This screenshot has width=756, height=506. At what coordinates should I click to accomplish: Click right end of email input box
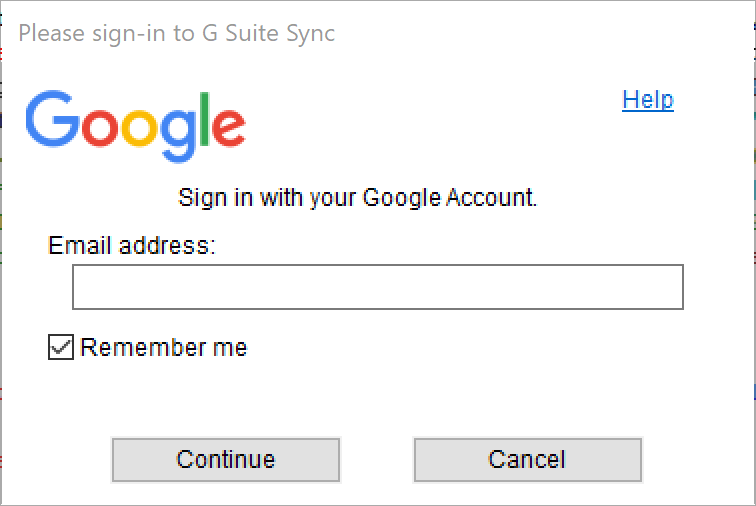point(670,287)
